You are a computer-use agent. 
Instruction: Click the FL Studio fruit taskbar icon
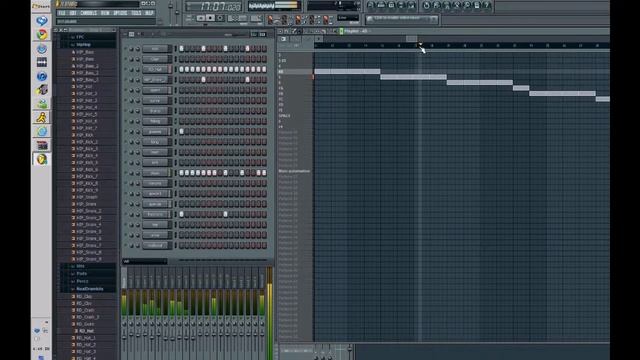(42, 159)
